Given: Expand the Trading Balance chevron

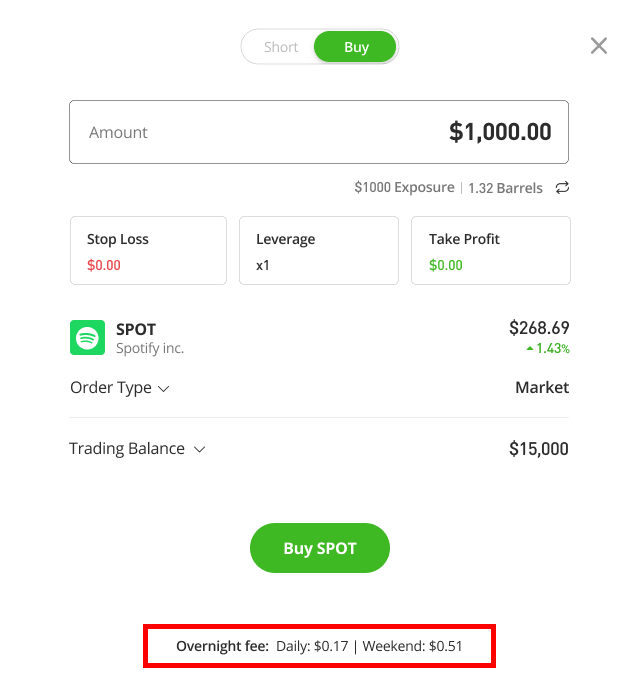Looking at the screenshot, I should (199, 449).
